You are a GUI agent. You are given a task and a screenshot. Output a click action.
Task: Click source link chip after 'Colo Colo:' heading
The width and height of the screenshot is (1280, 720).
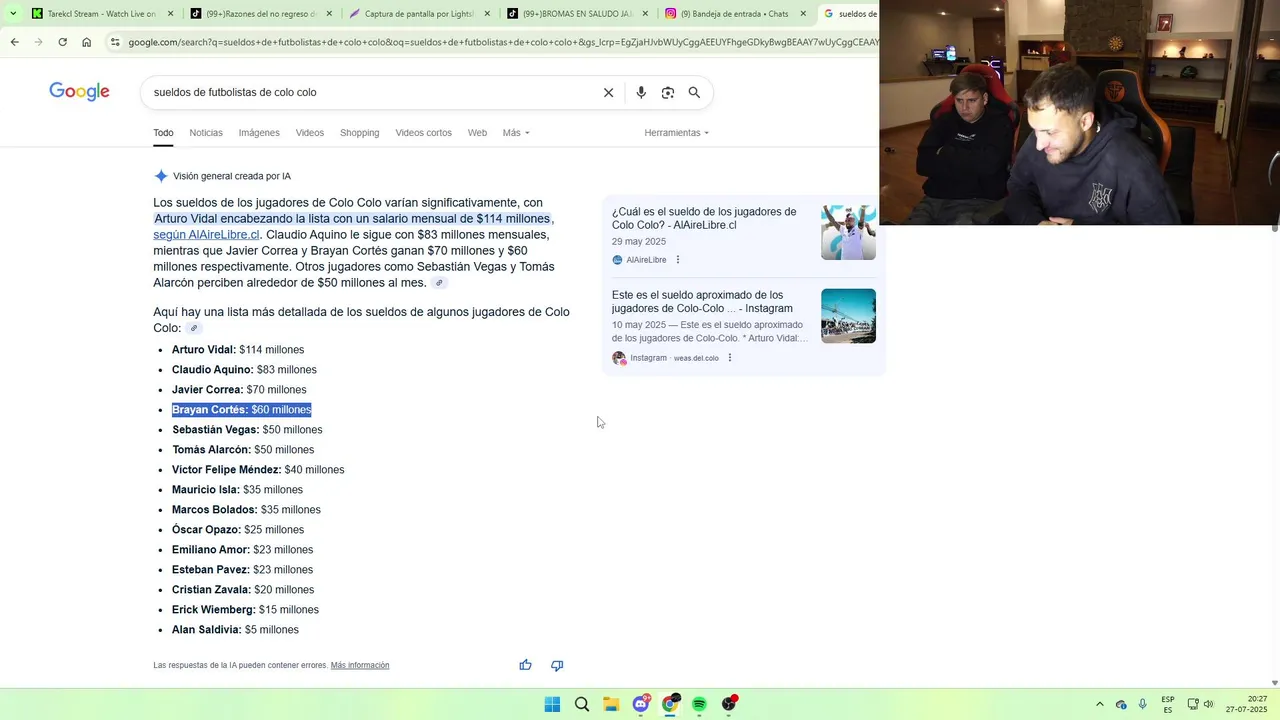194,328
